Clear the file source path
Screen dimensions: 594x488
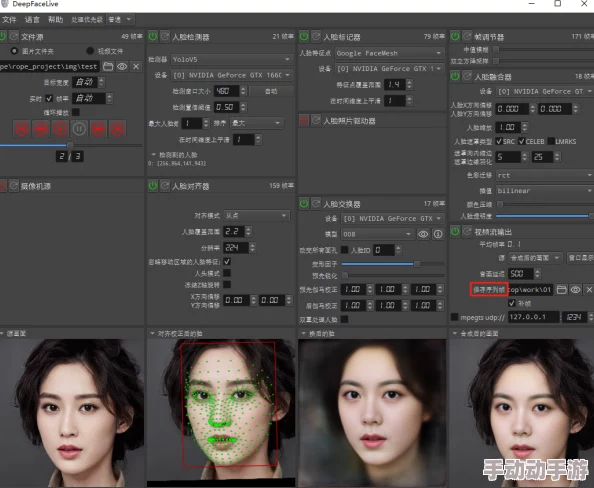(x=136, y=67)
